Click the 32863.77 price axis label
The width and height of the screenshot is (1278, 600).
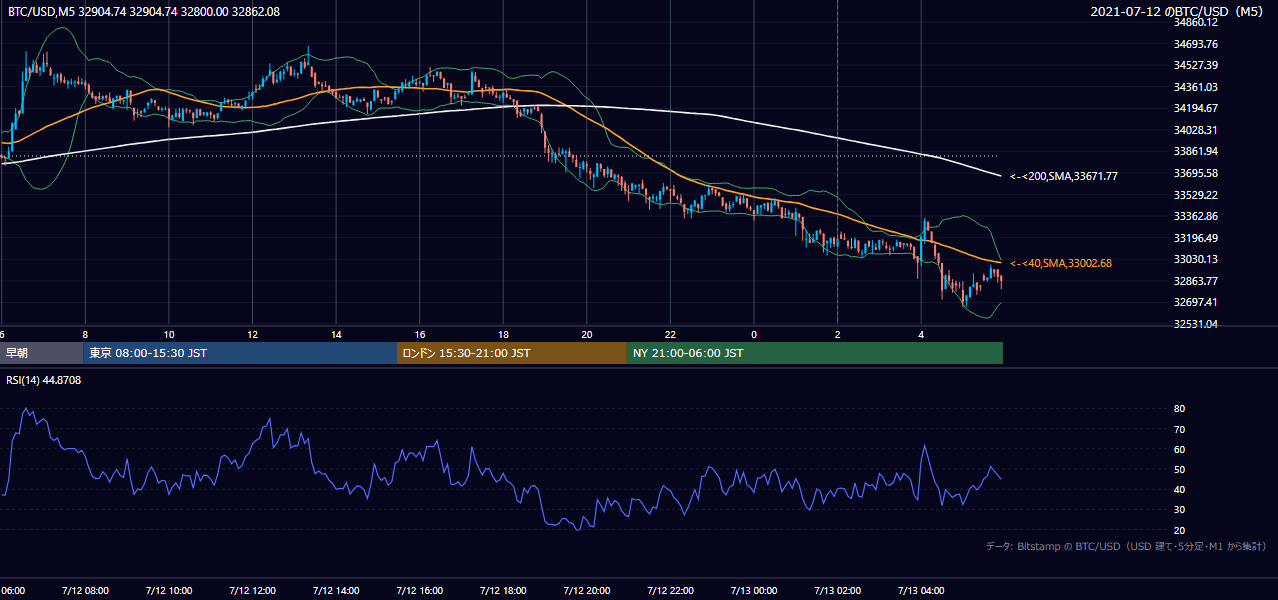coord(1195,281)
